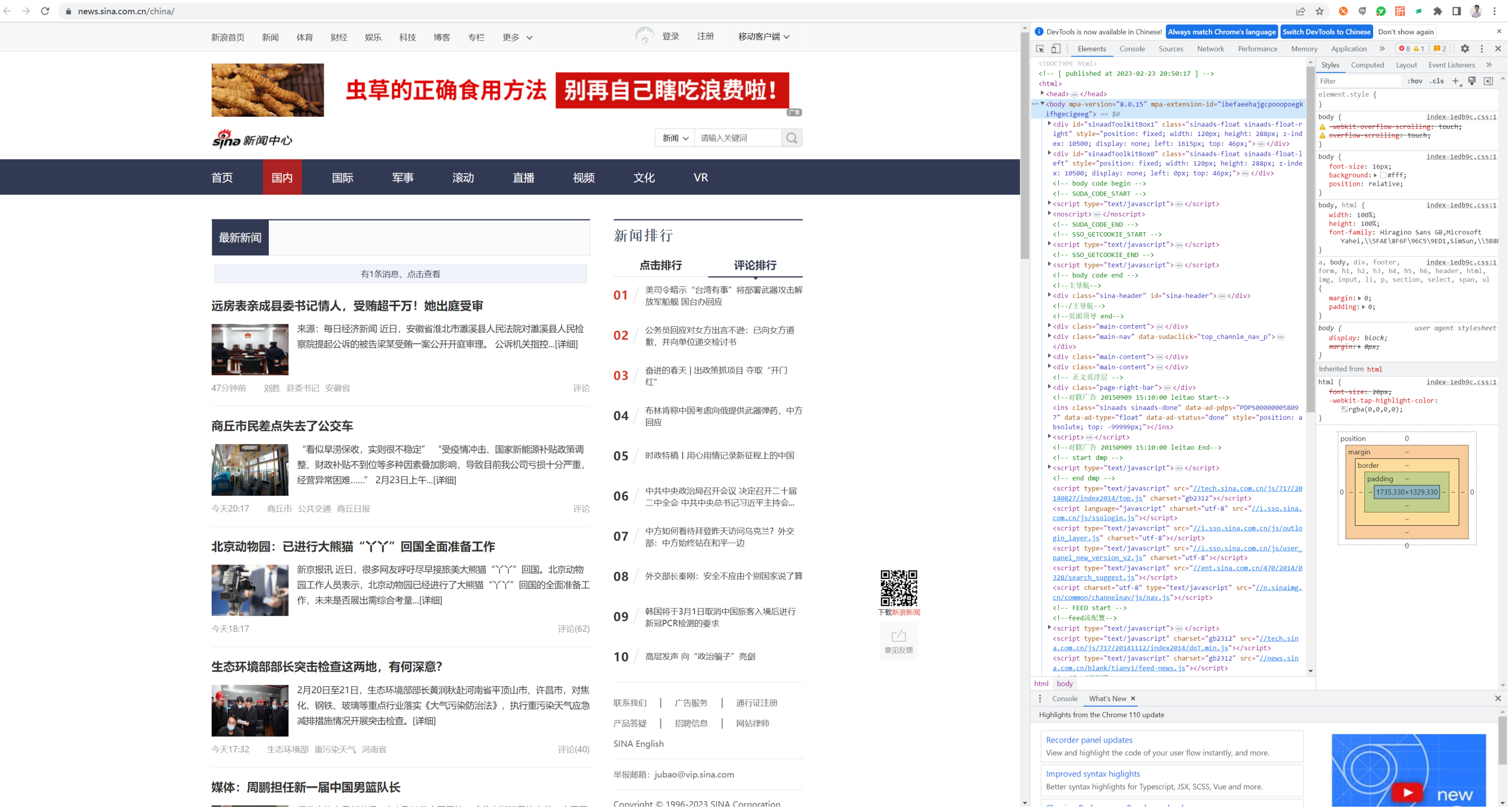1512x810 pixels.
Task: Click the Sina search magnifier icon
Action: tap(792, 138)
